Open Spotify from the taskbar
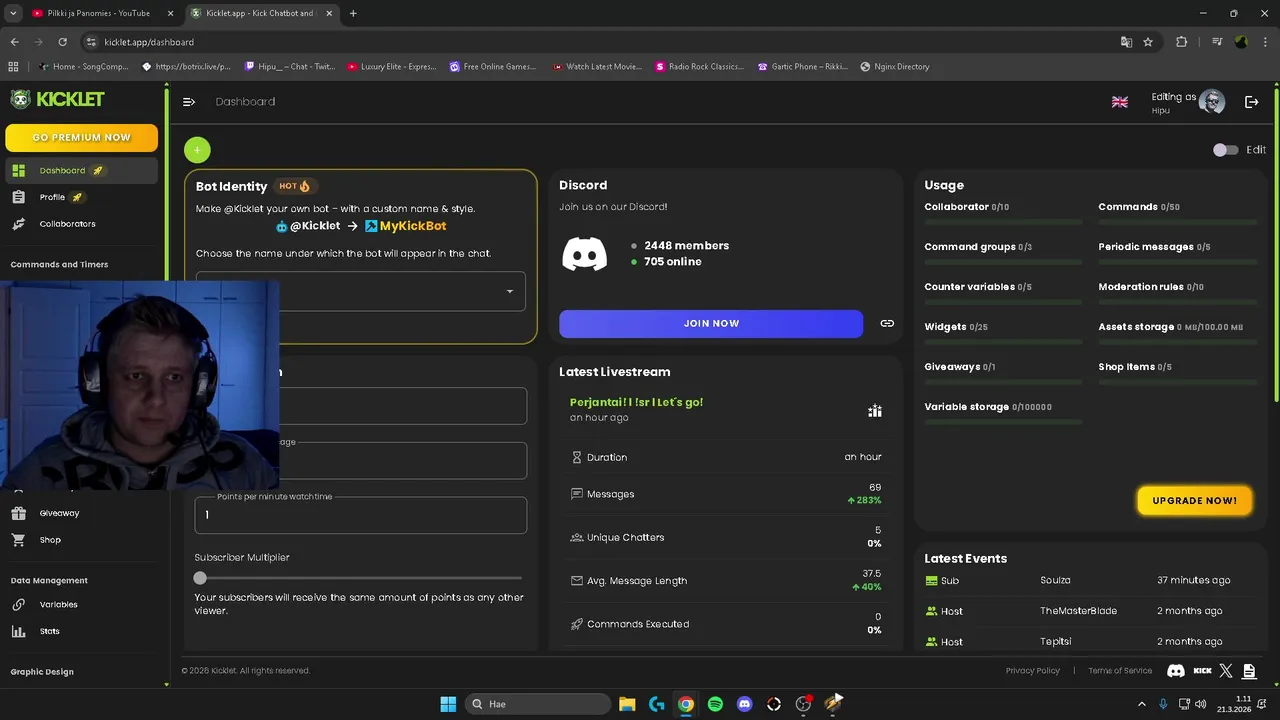 [x=715, y=704]
